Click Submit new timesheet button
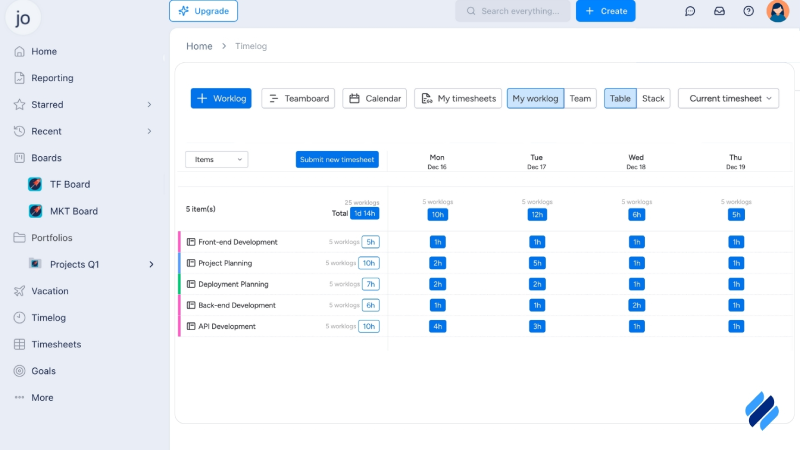The height and width of the screenshot is (450, 800). (x=337, y=159)
